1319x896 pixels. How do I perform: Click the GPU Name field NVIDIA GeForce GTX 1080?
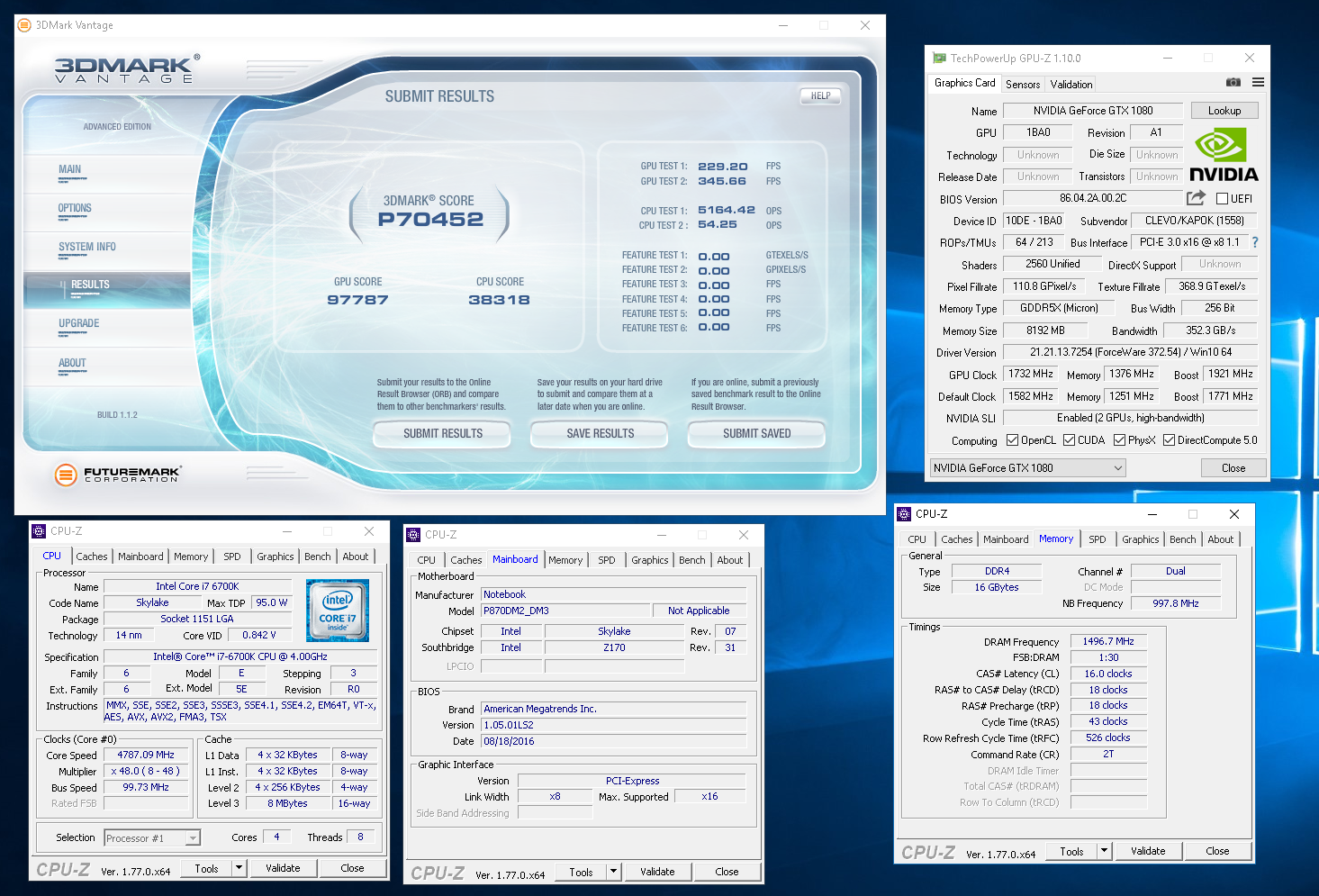pos(1093,111)
